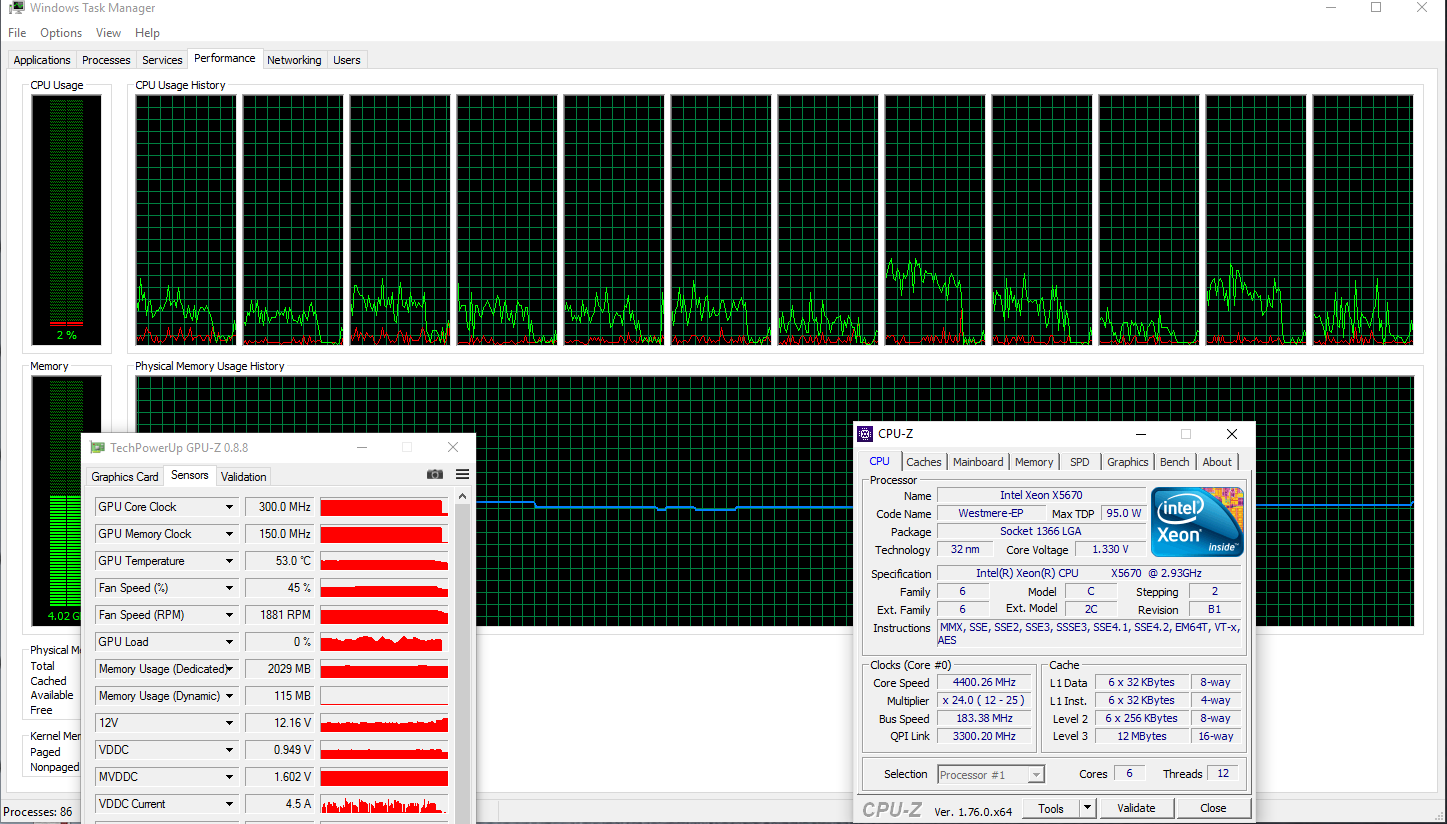Switch to the Networking tab
The height and width of the screenshot is (824, 1447).
(x=294, y=60)
